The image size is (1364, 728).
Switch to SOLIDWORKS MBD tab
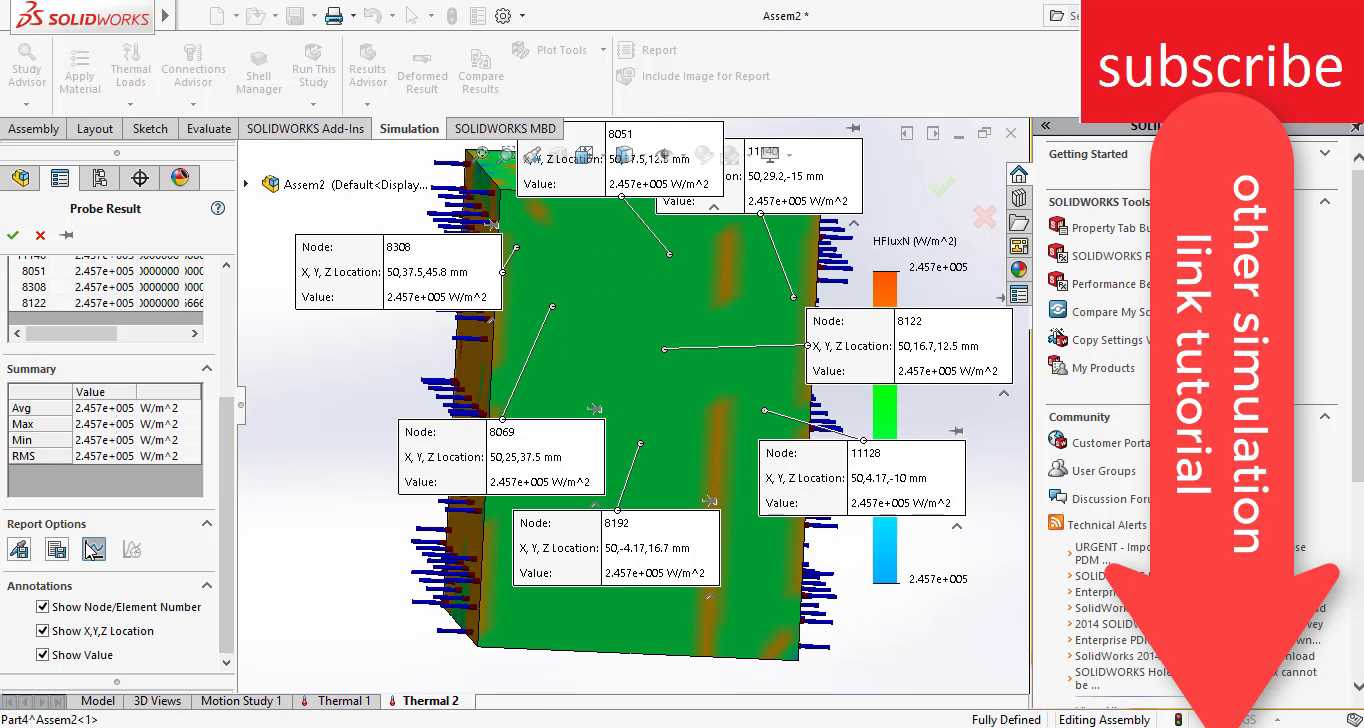(x=505, y=129)
